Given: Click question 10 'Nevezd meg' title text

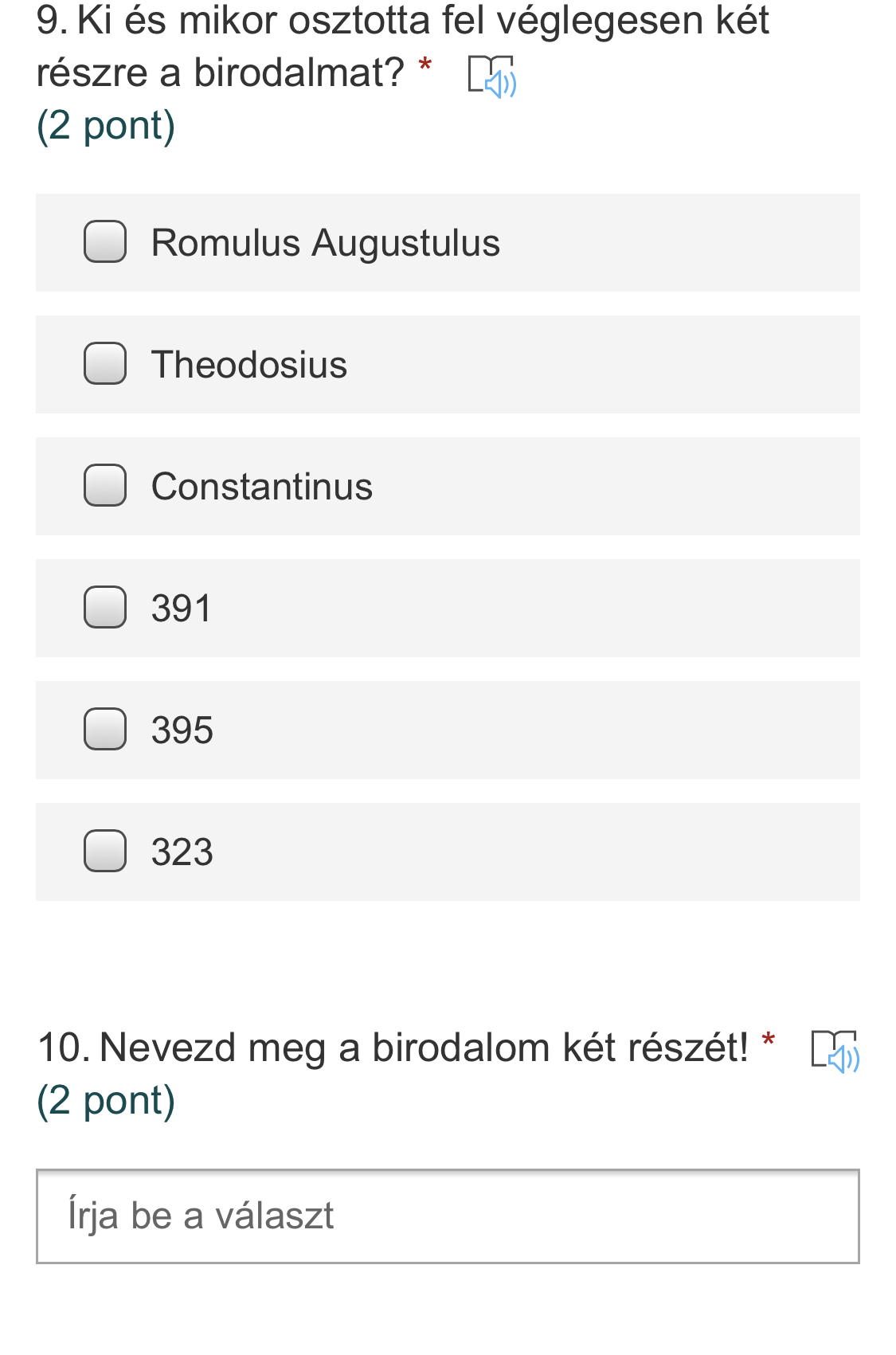Looking at the screenshot, I should coord(424,1048).
